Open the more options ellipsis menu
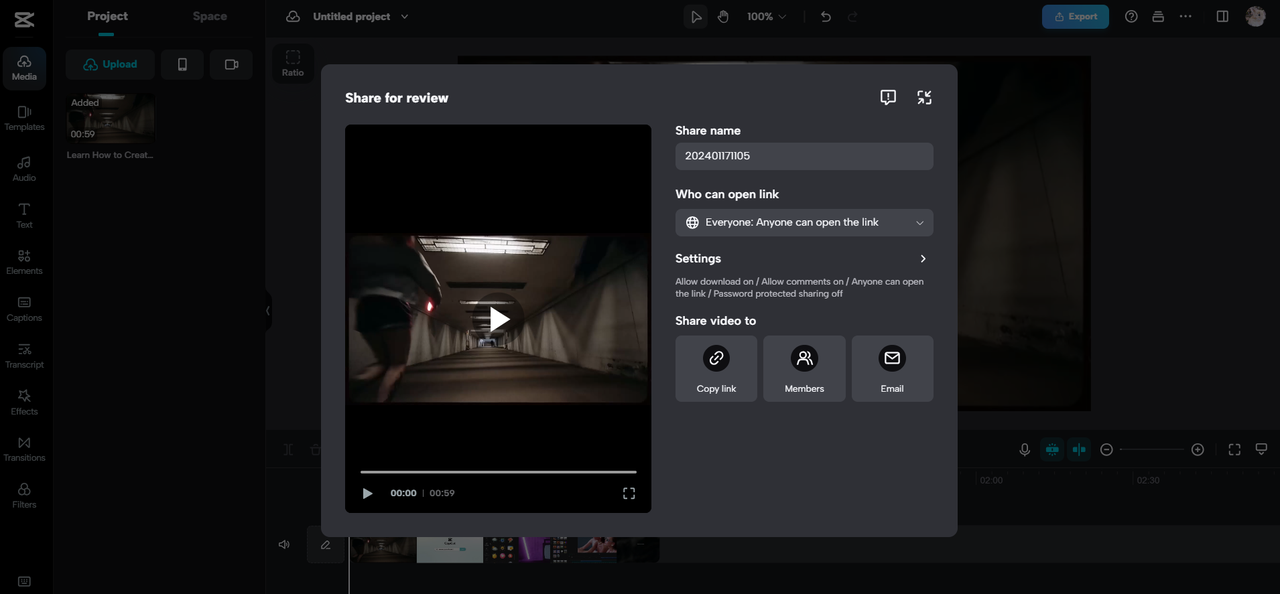 (1185, 16)
